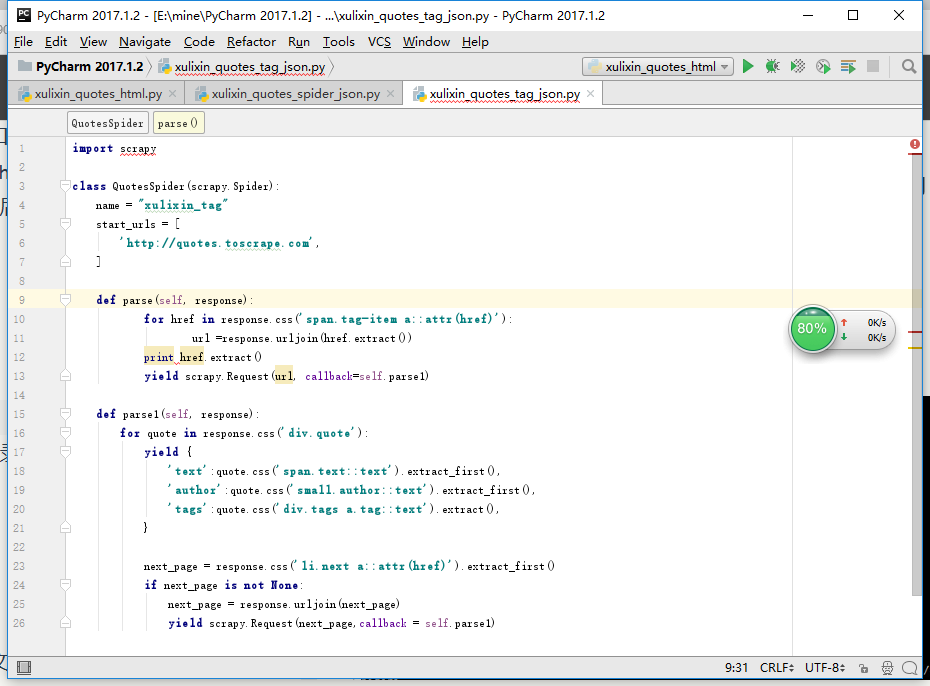Open the Run menu
The image size is (930, 686).
click(x=299, y=42)
